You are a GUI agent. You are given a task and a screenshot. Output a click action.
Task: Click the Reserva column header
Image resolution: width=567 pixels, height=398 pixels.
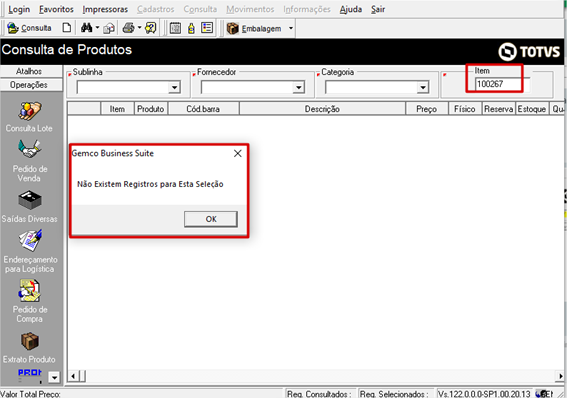click(498, 109)
